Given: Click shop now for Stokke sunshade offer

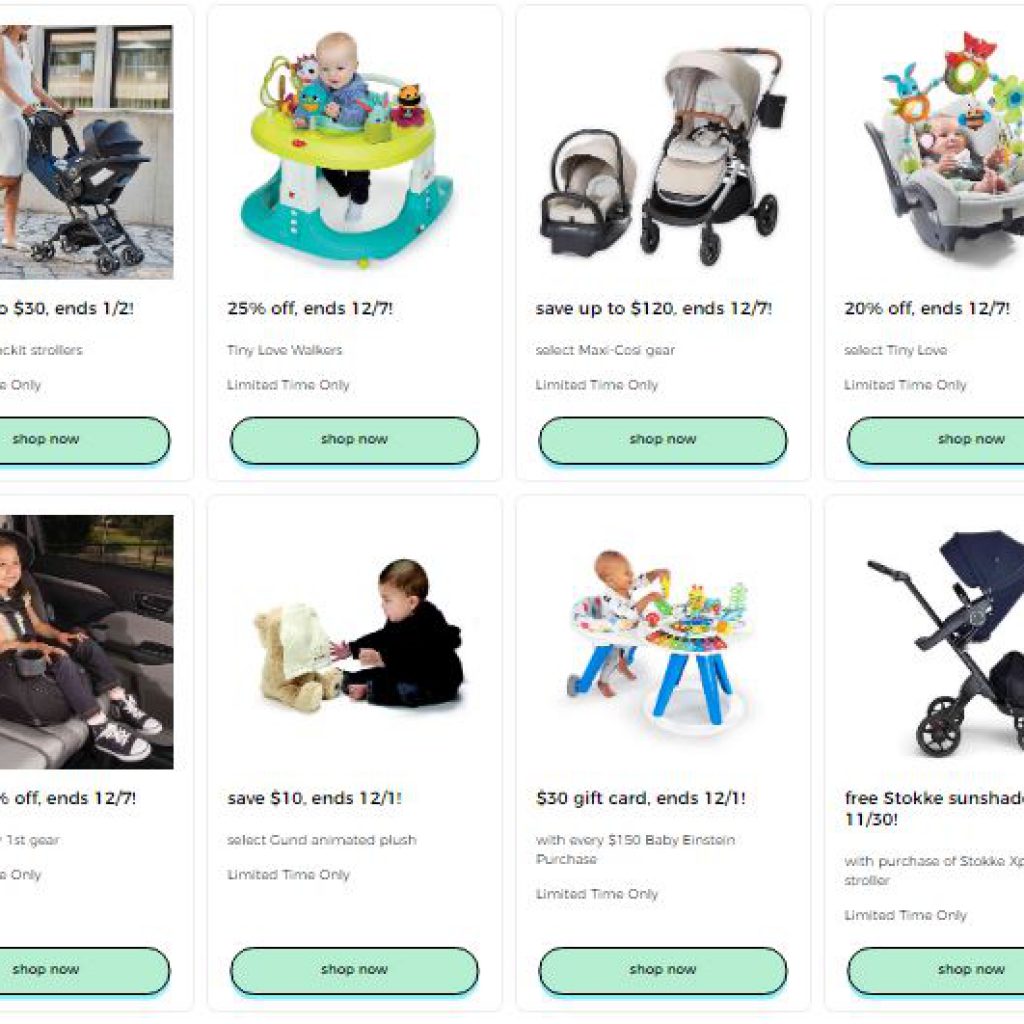Looking at the screenshot, I should click(x=936, y=970).
